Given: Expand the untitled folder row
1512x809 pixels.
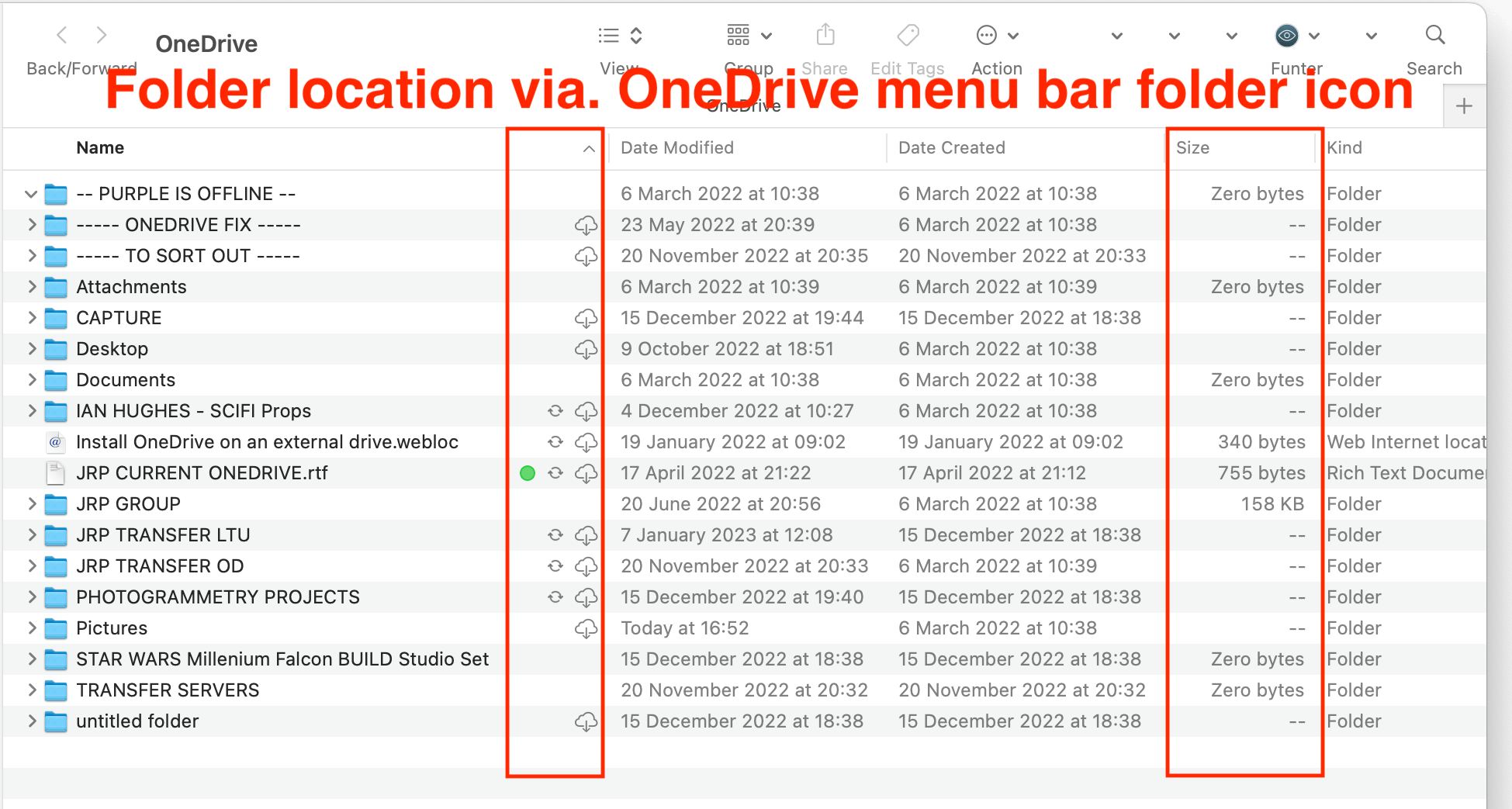Looking at the screenshot, I should click(x=31, y=721).
